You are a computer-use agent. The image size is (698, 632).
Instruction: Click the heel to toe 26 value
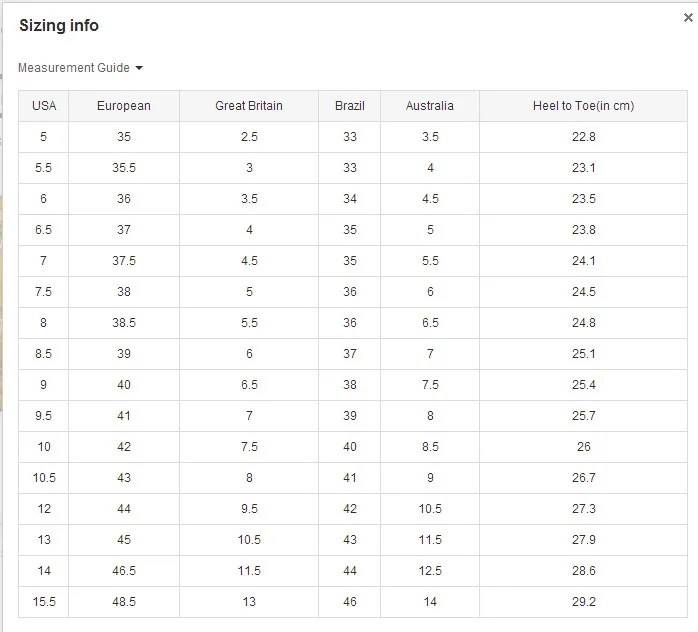point(584,447)
